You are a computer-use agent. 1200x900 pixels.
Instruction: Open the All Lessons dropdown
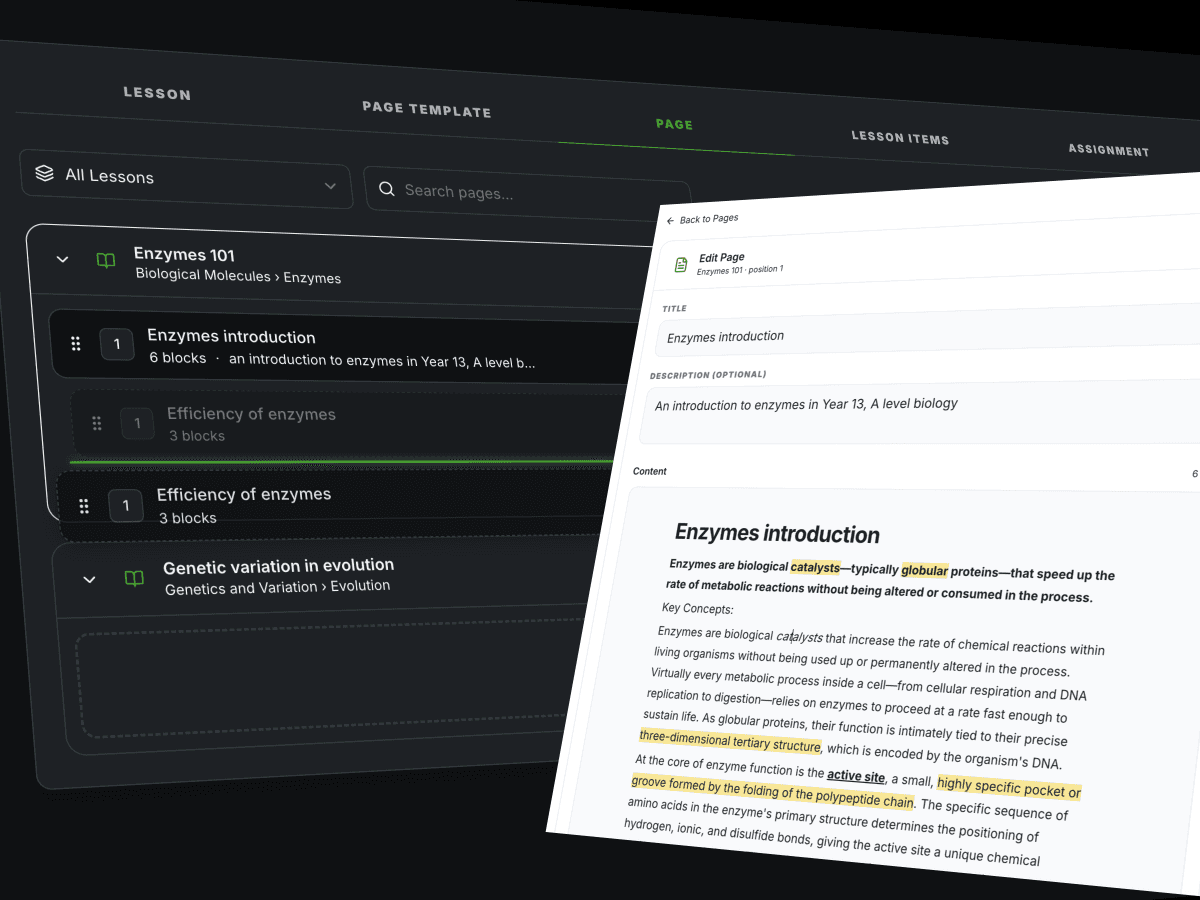pos(186,179)
